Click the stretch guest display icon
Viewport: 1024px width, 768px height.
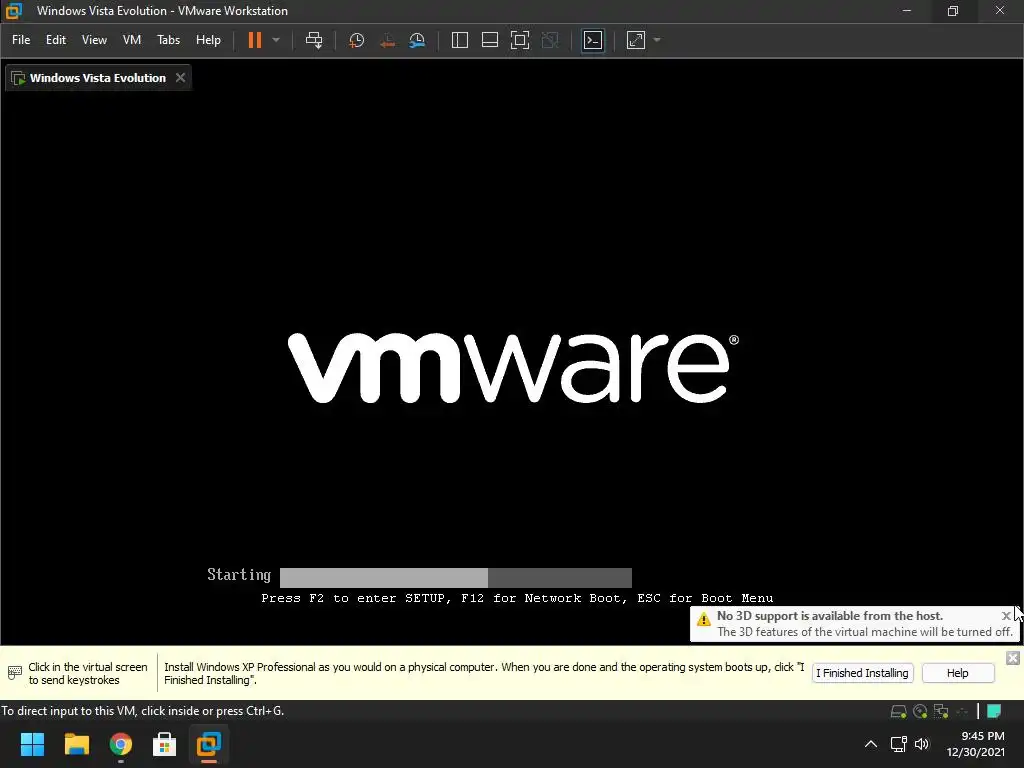[635, 40]
